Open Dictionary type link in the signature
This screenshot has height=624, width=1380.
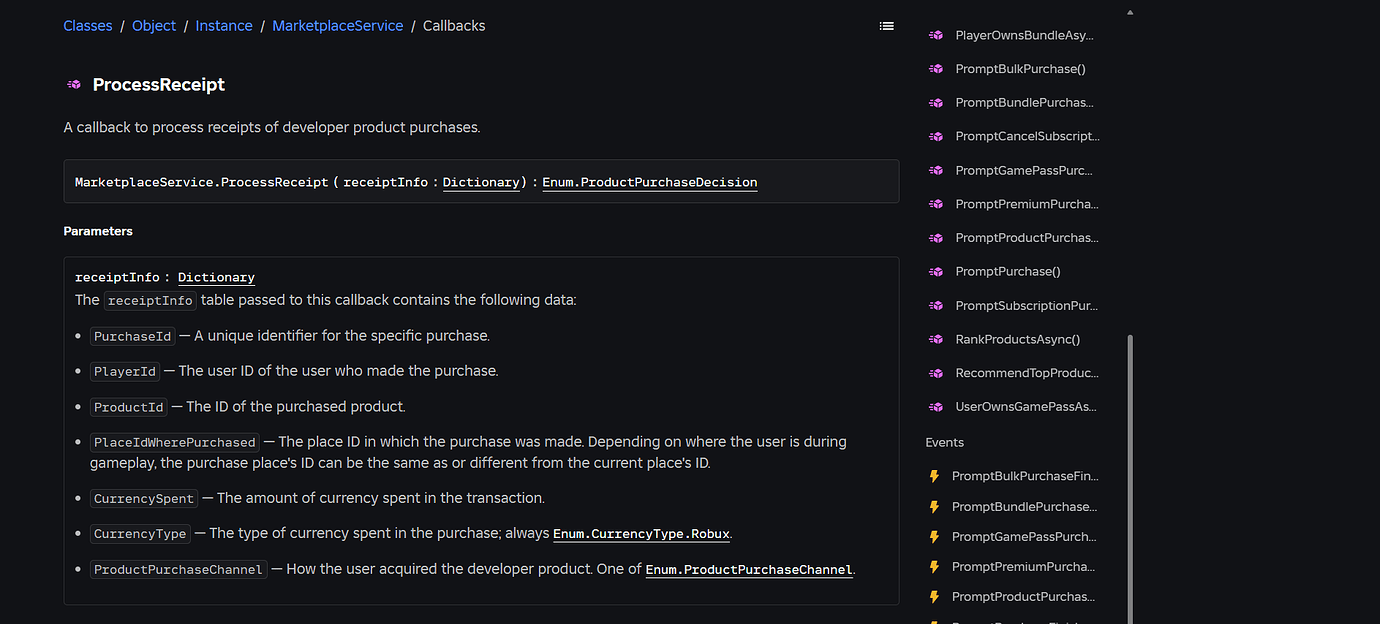point(481,182)
